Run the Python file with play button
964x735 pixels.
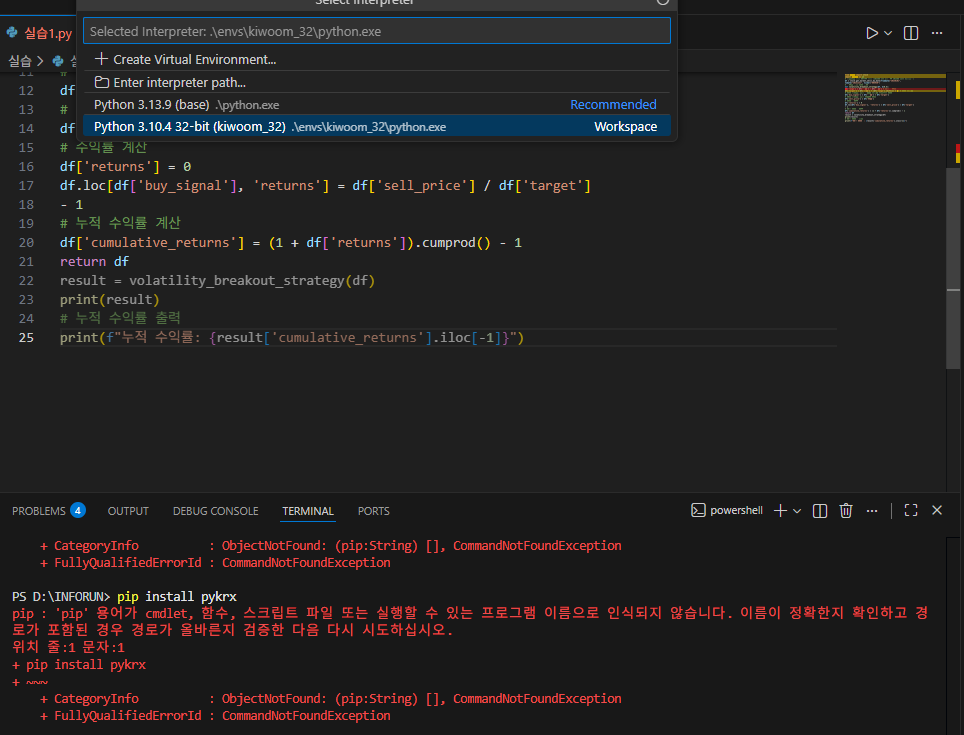[x=872, y=33]
